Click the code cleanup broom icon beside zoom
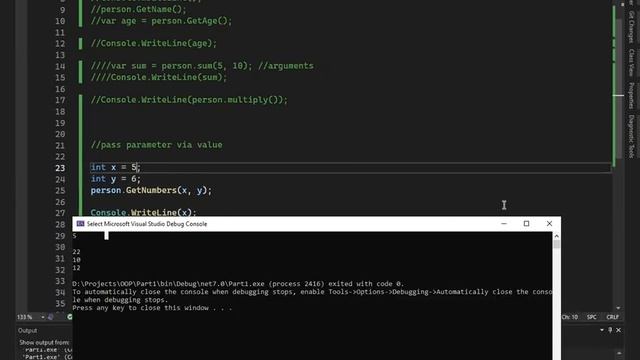Viewport: 640px width, 360px height. pos(51,317)
